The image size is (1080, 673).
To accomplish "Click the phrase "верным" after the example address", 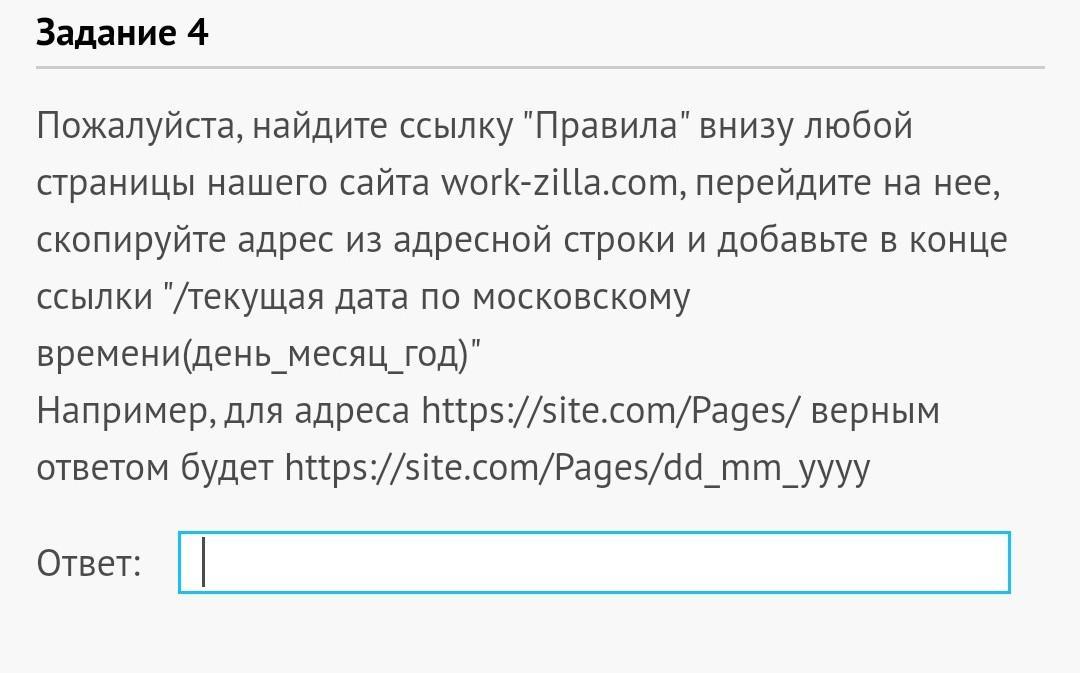I will pos(875,411).
